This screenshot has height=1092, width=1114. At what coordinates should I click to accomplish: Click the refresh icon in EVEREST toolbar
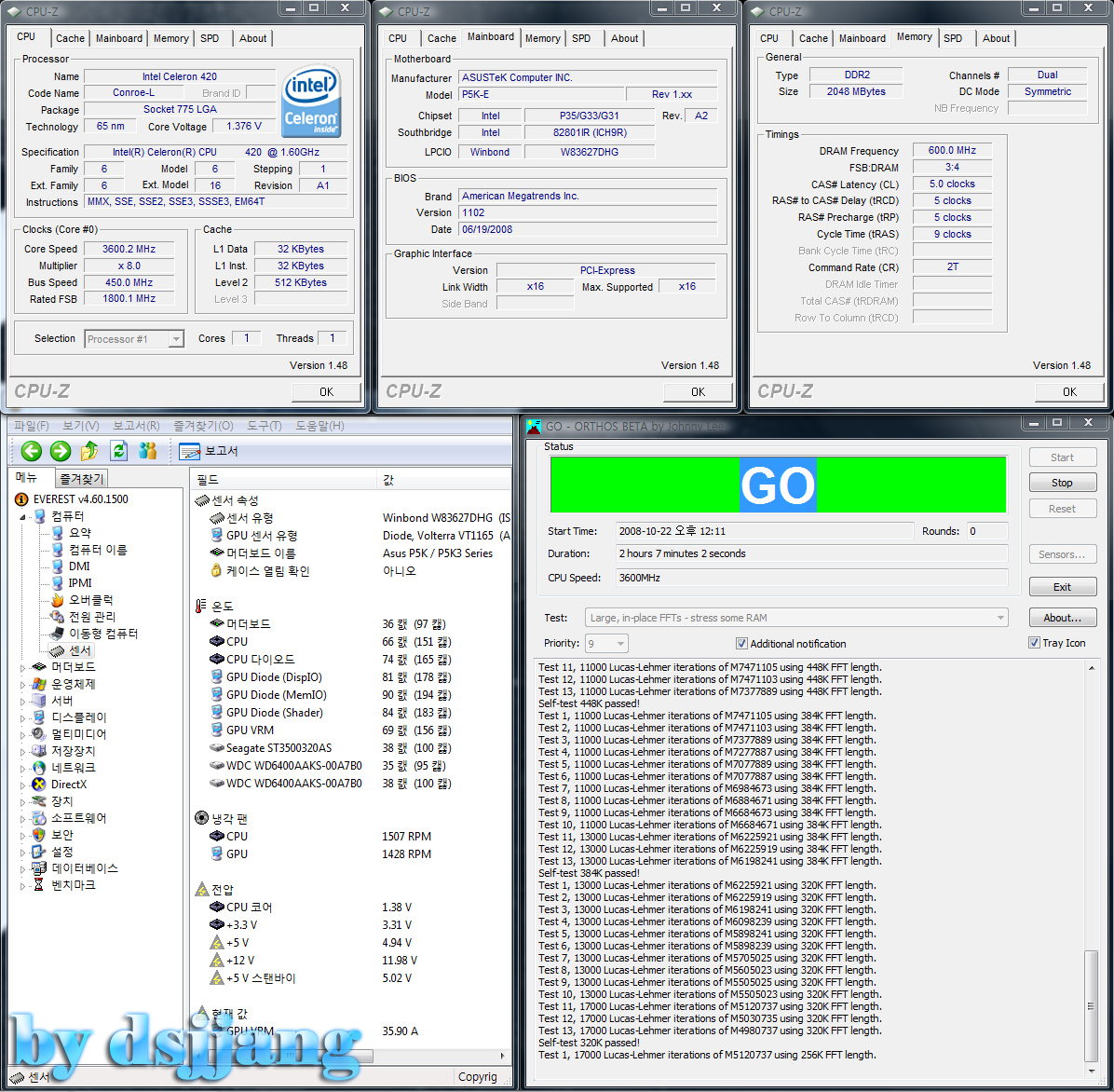pyautogui.click(x=118, y=450)
